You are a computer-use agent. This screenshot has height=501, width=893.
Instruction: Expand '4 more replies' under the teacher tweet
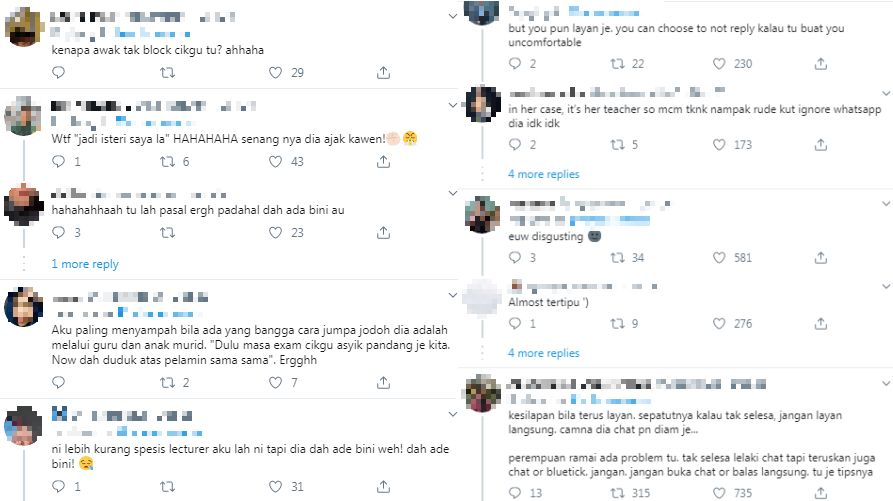click(x=543, y=174)
